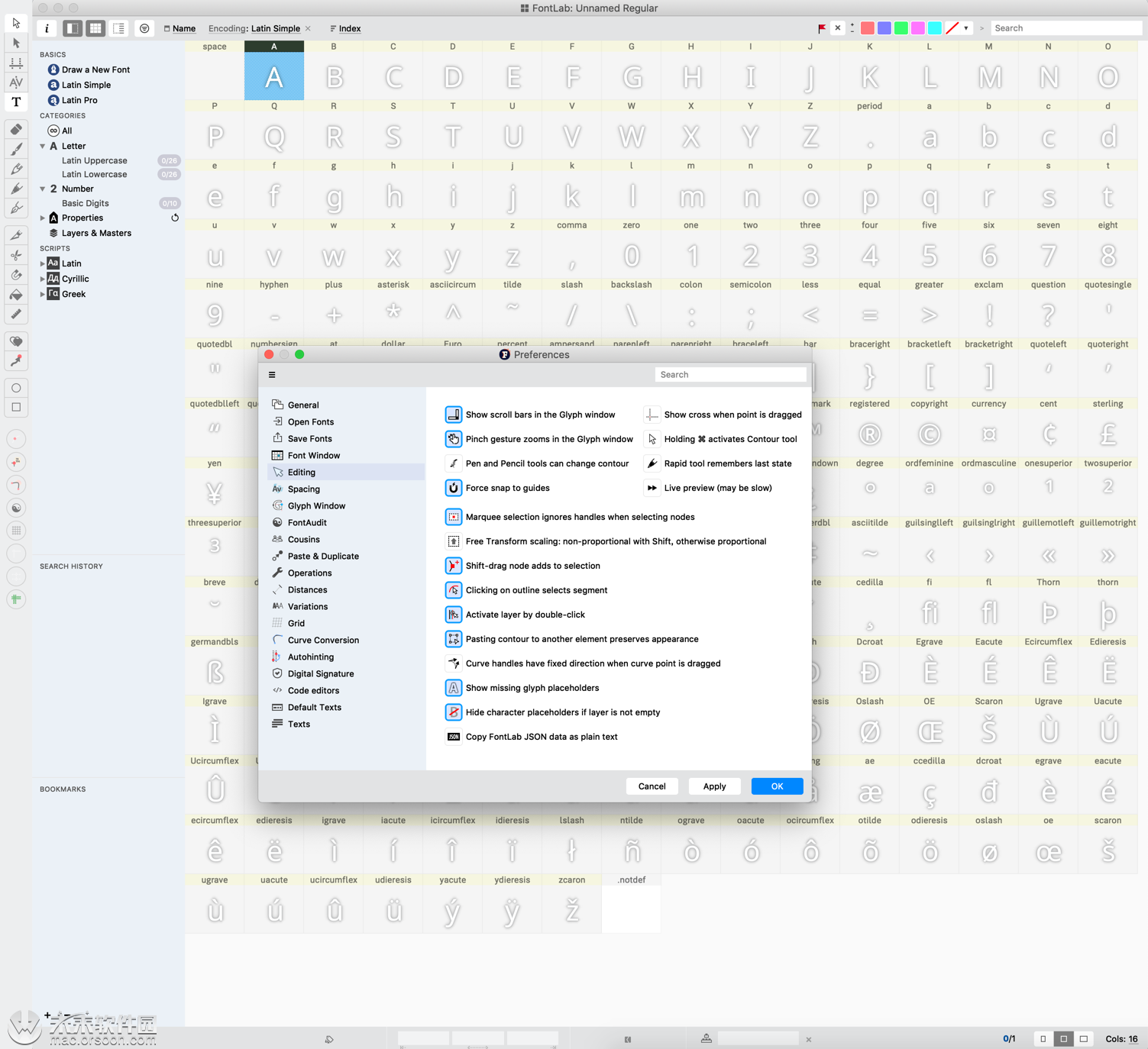Select Latin Uppercase category in sidebar
Screen dimensions: 1148x1049
[x=95, y=160]
